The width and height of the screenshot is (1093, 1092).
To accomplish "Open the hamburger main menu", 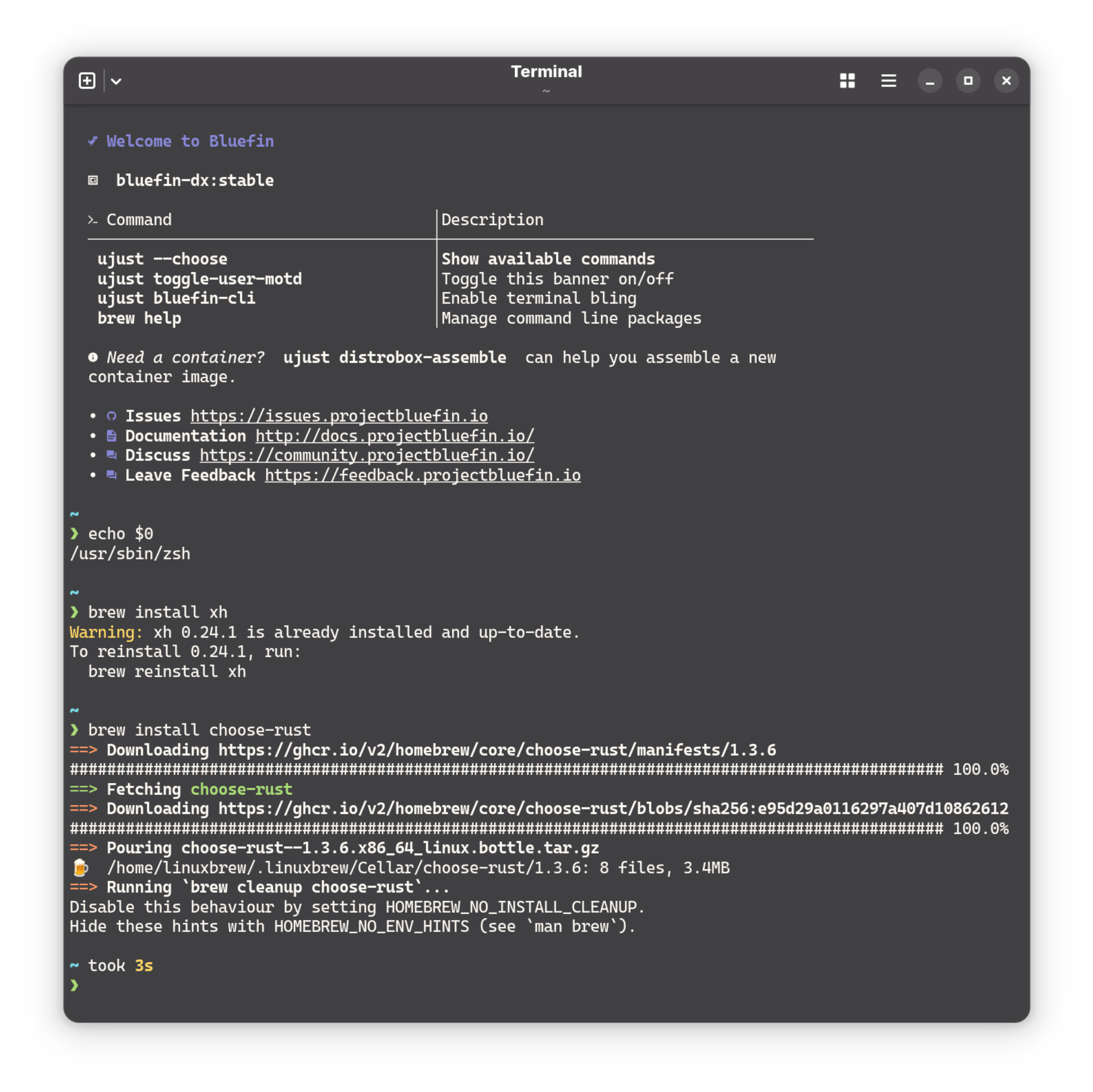I will tap(888, 81).
